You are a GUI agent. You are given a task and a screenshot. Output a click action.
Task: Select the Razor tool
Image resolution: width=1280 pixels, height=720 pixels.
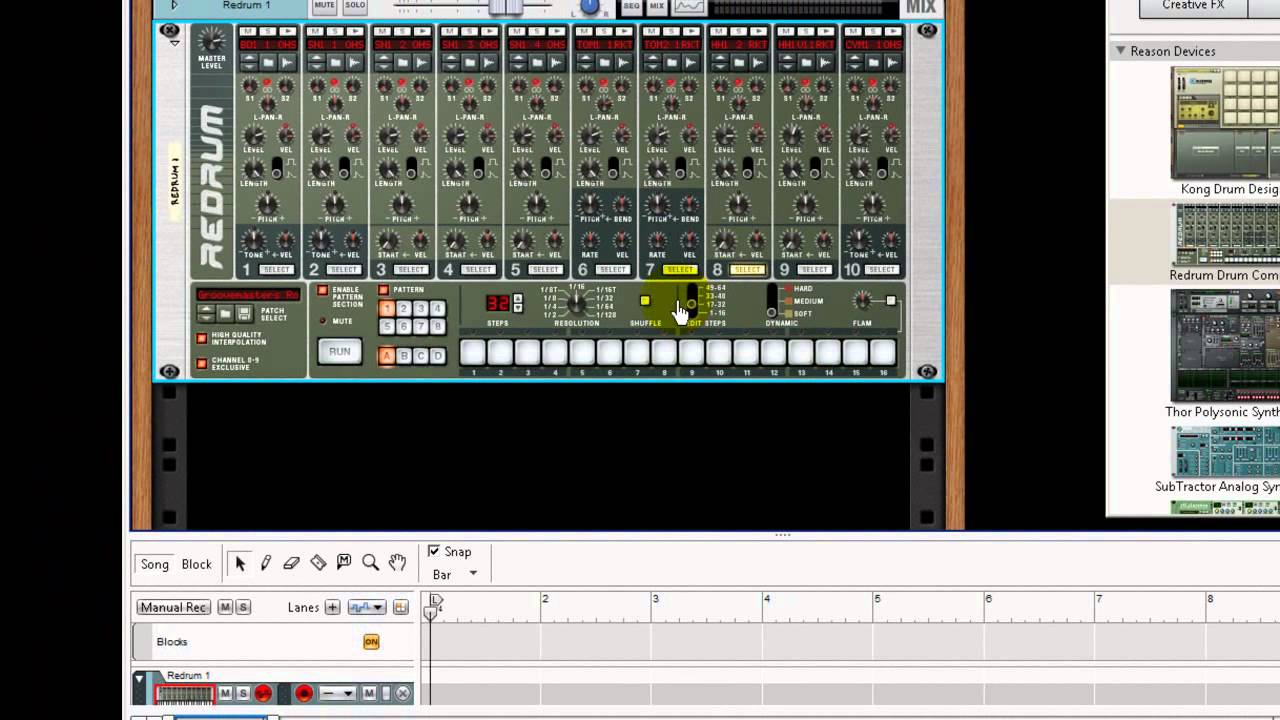coord(318,564)
